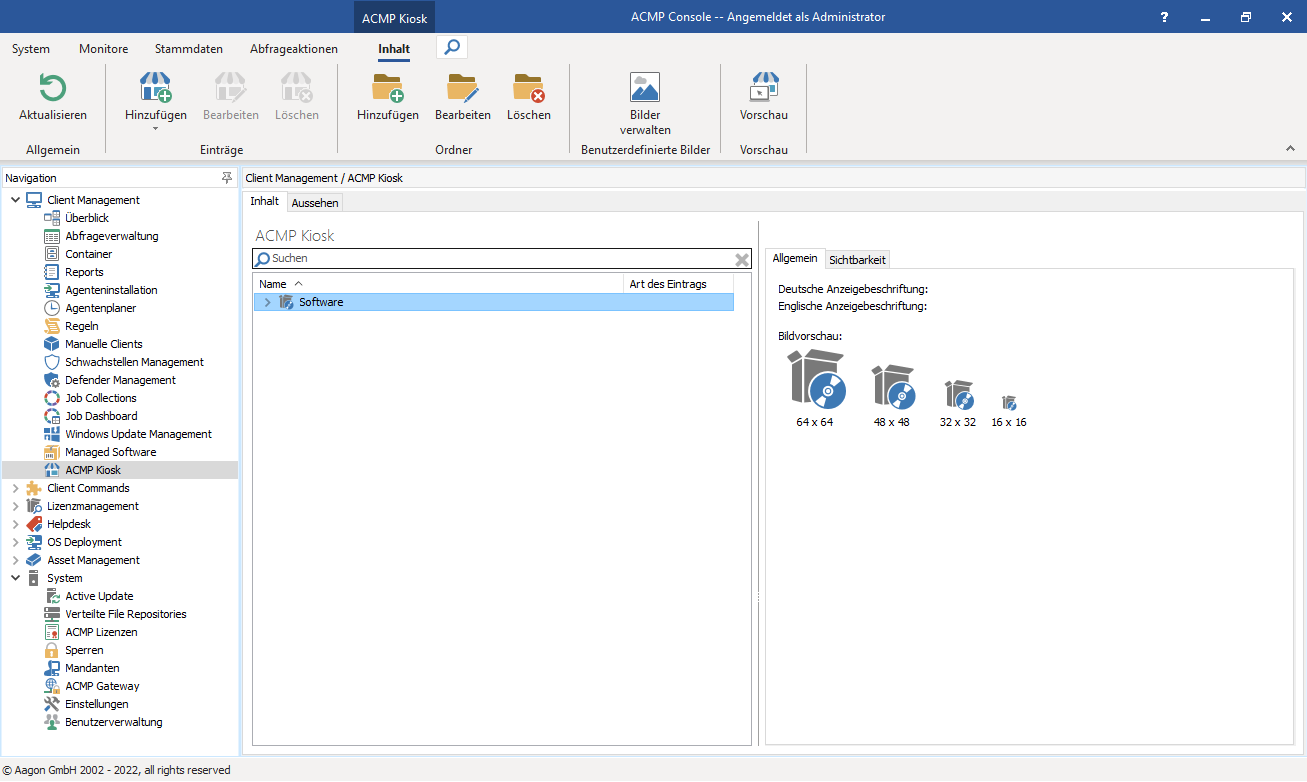Viewport: 1307px width, 782px height.
Task: Open Hinzufügen entry dropdown arrow
Action: pos(155,128)
